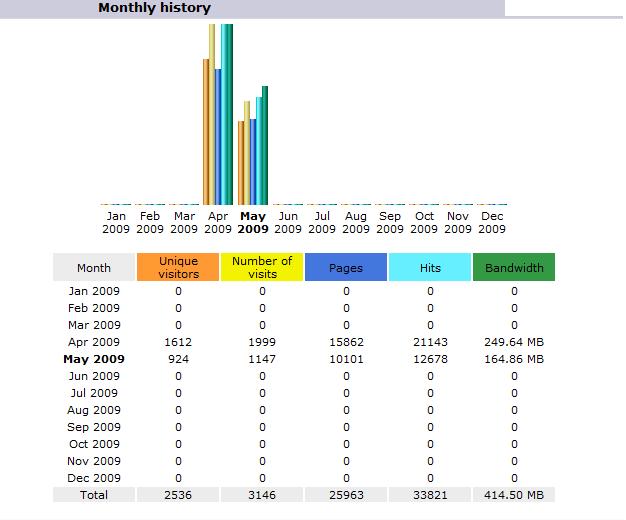Click the 25963 total pages value
This screenshot has height=520, width=626.
click(346, 495)
